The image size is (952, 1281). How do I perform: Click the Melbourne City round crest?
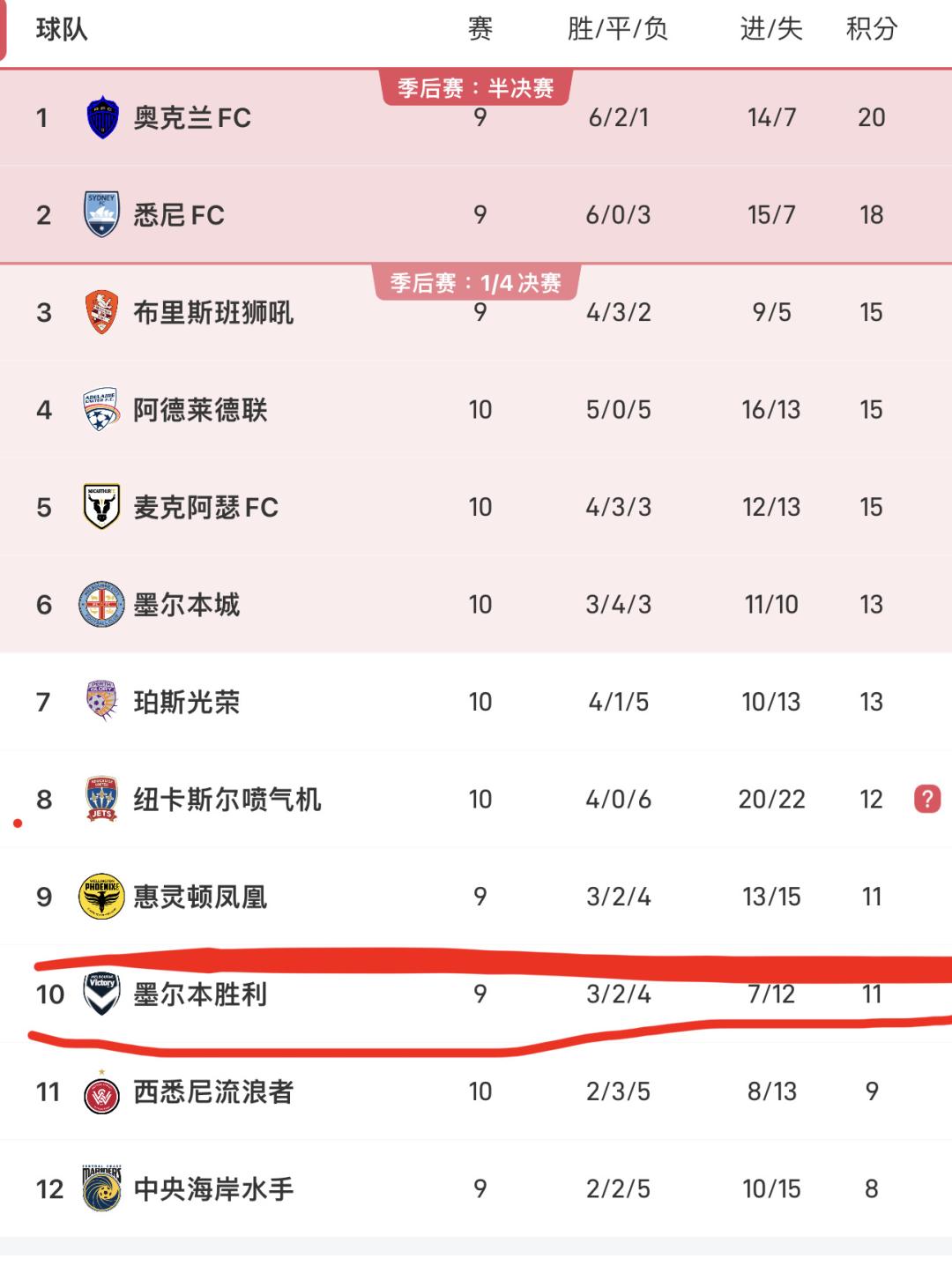[x=102, y=604]
